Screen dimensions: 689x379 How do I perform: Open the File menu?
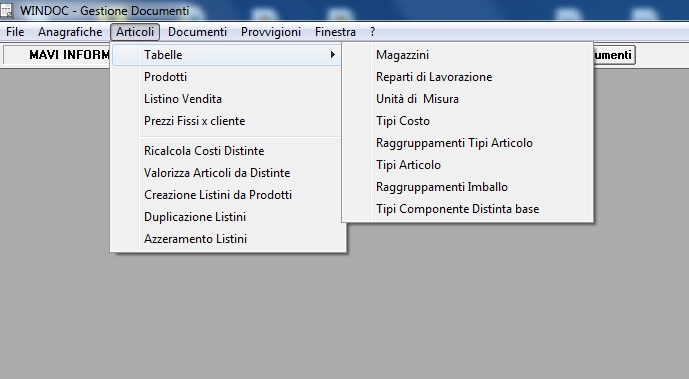click(x=15, y=32)
